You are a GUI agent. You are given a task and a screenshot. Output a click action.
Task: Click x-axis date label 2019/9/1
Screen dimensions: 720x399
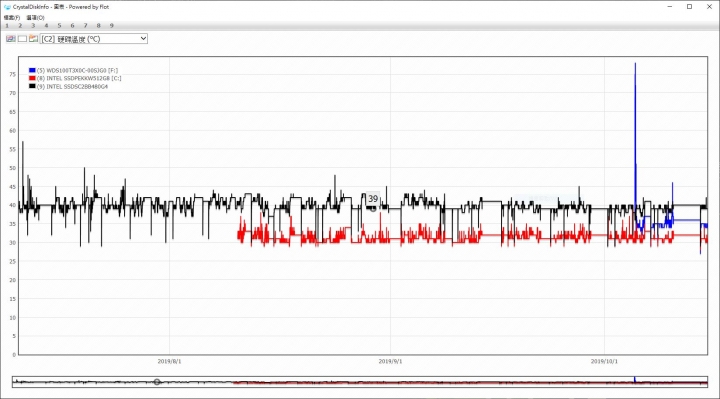(390, 361)
